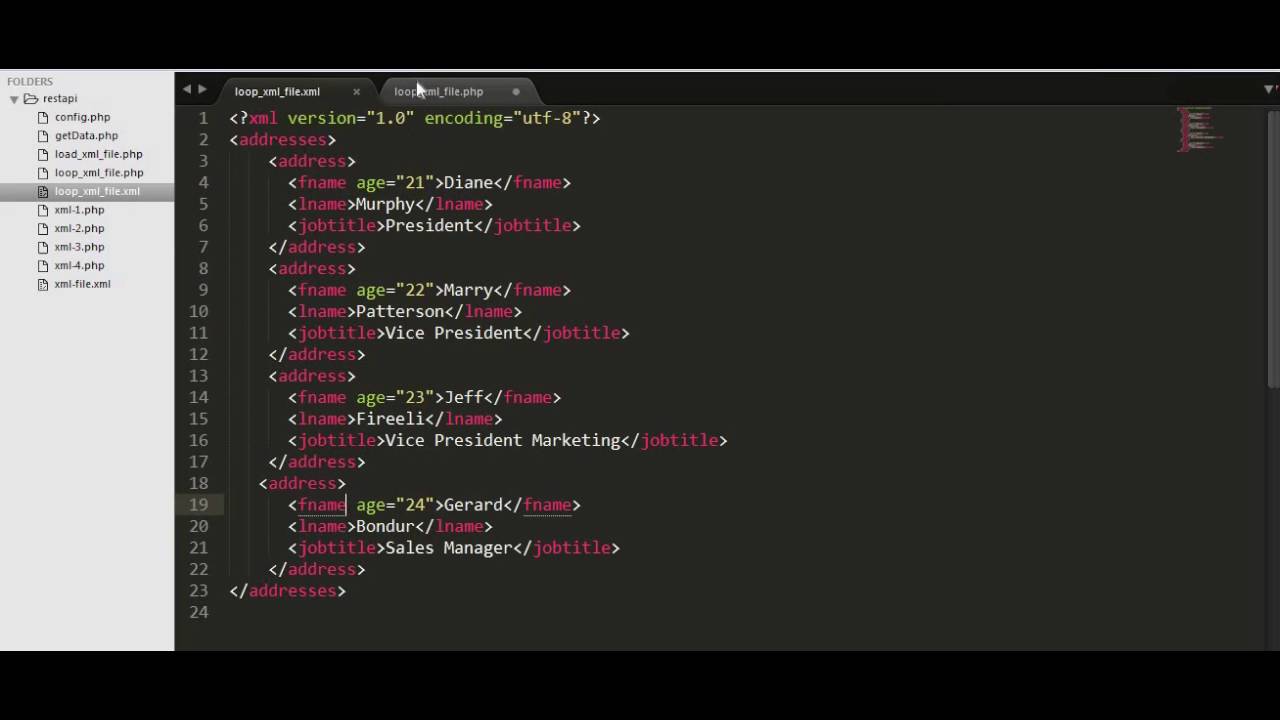
Task: Click age="24" attribute on line 19
Action: (x=395, y=505)
